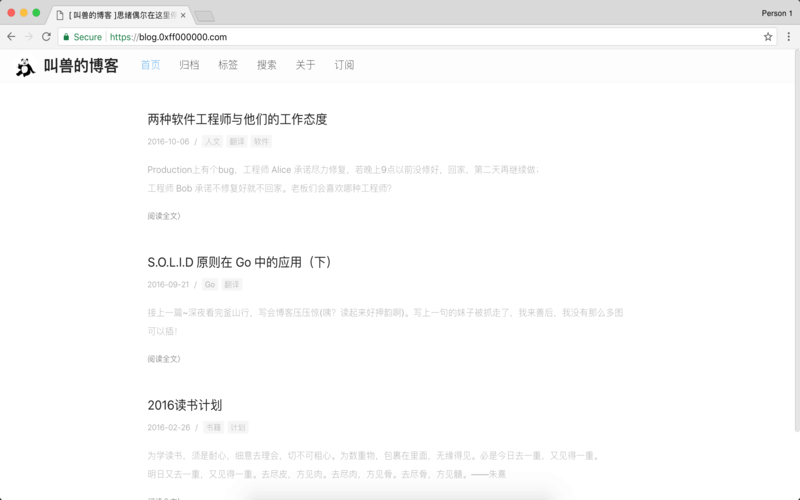This screenshot has height=500, width=800.
Task: Click the Person 1 profile button
Action: coord(776,13)
